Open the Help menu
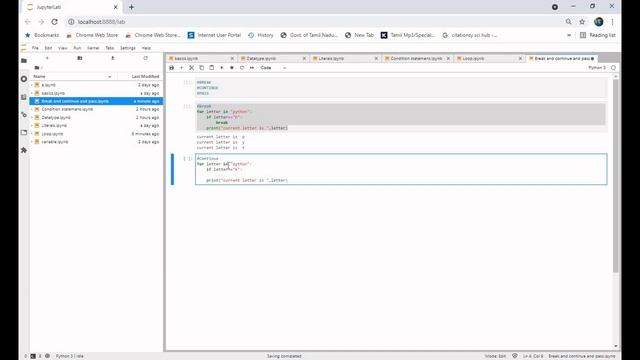This screenshot has height=360, width=640. click(x=146, y=48)
